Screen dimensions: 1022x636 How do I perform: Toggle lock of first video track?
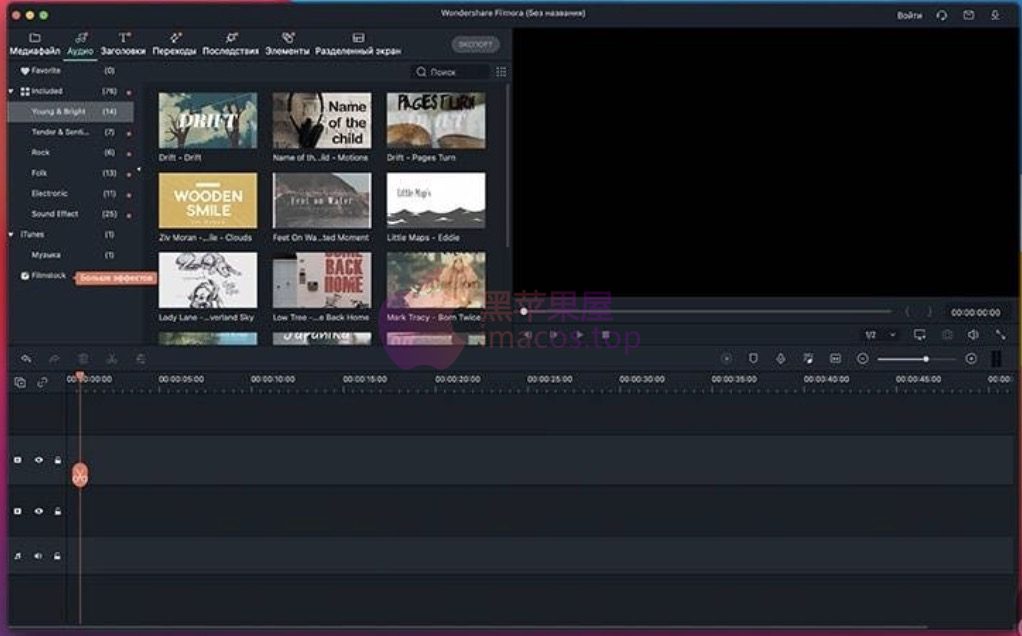pos(58,460)
